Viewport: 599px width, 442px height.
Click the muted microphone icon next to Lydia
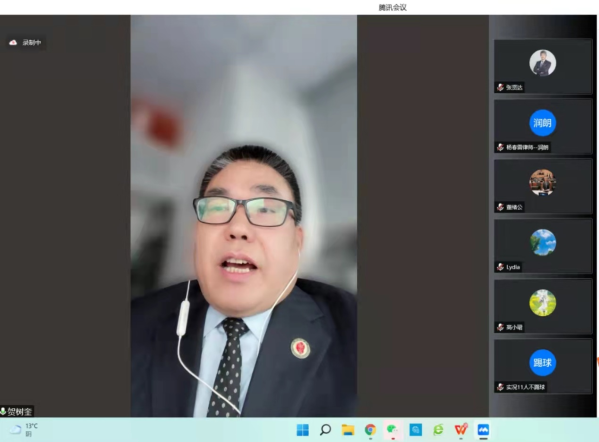500,267
